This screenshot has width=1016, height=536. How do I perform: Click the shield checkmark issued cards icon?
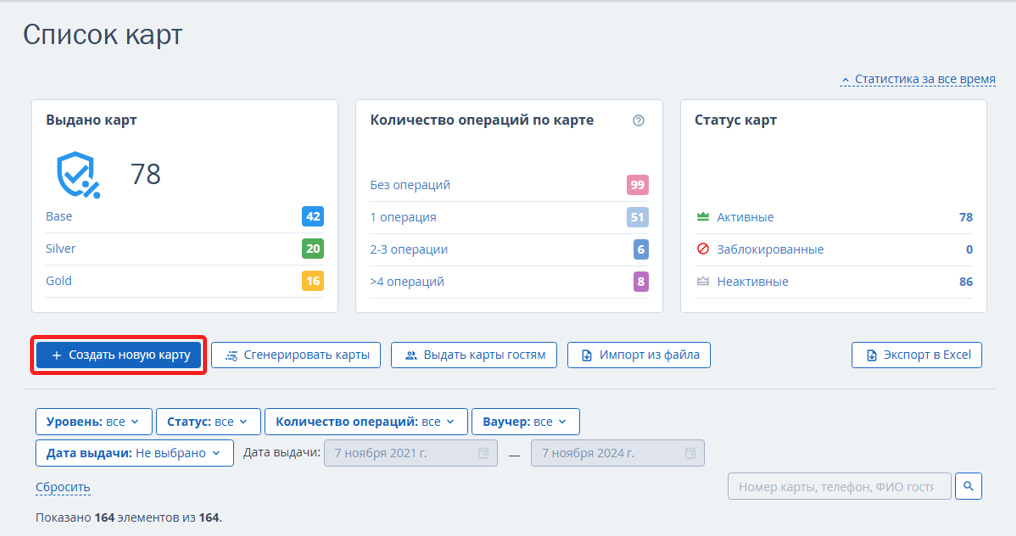78,174
